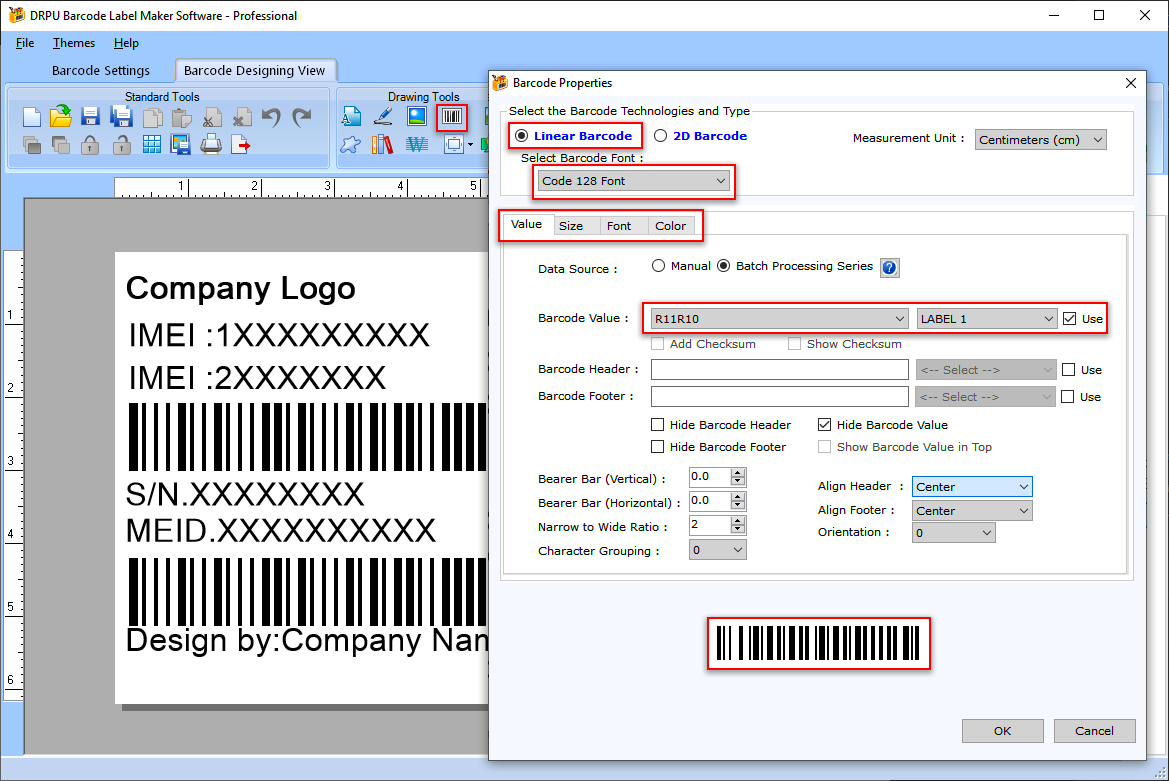
Task: Increase Bearer Bar (Vertical) value
Action: pos(738,472)
